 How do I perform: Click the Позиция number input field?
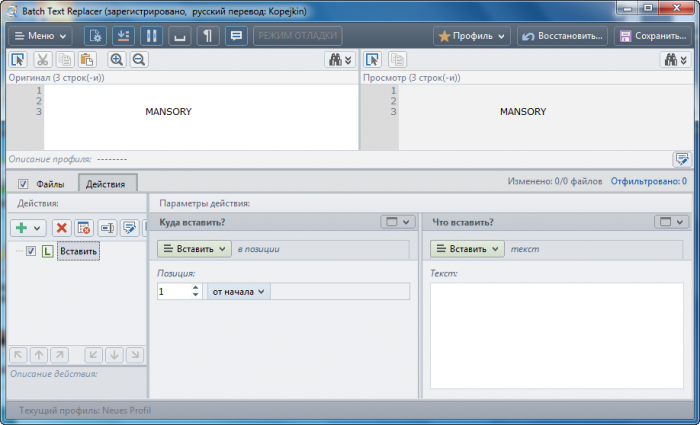174,292
